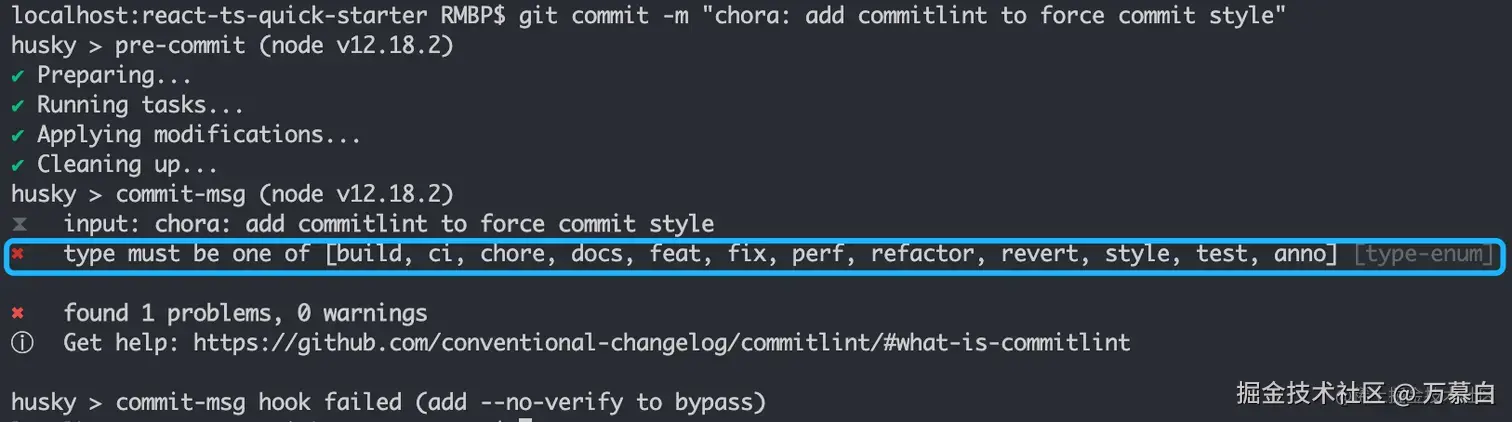Click the husky commit-msg (node v12.18.2) line
The image size is (1512, 422).
(233, 194)
